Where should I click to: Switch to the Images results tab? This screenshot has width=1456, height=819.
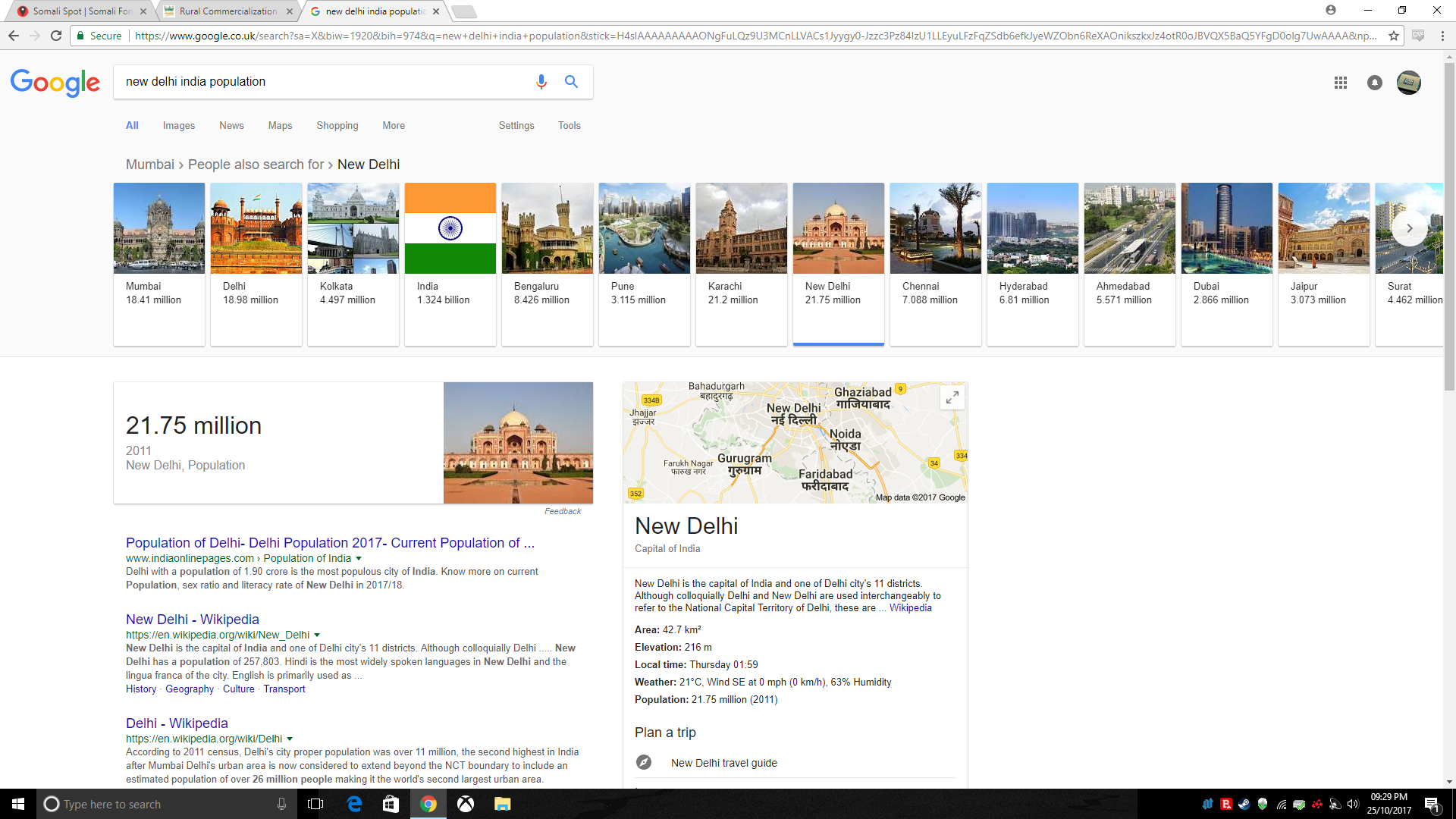pos(179,126)
